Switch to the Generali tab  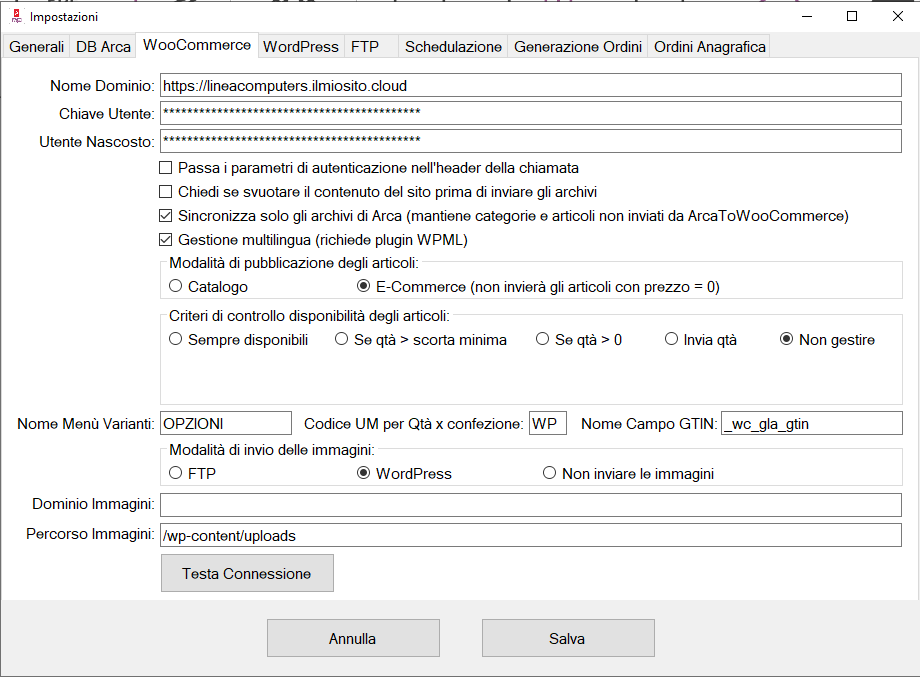coord(37,46)
